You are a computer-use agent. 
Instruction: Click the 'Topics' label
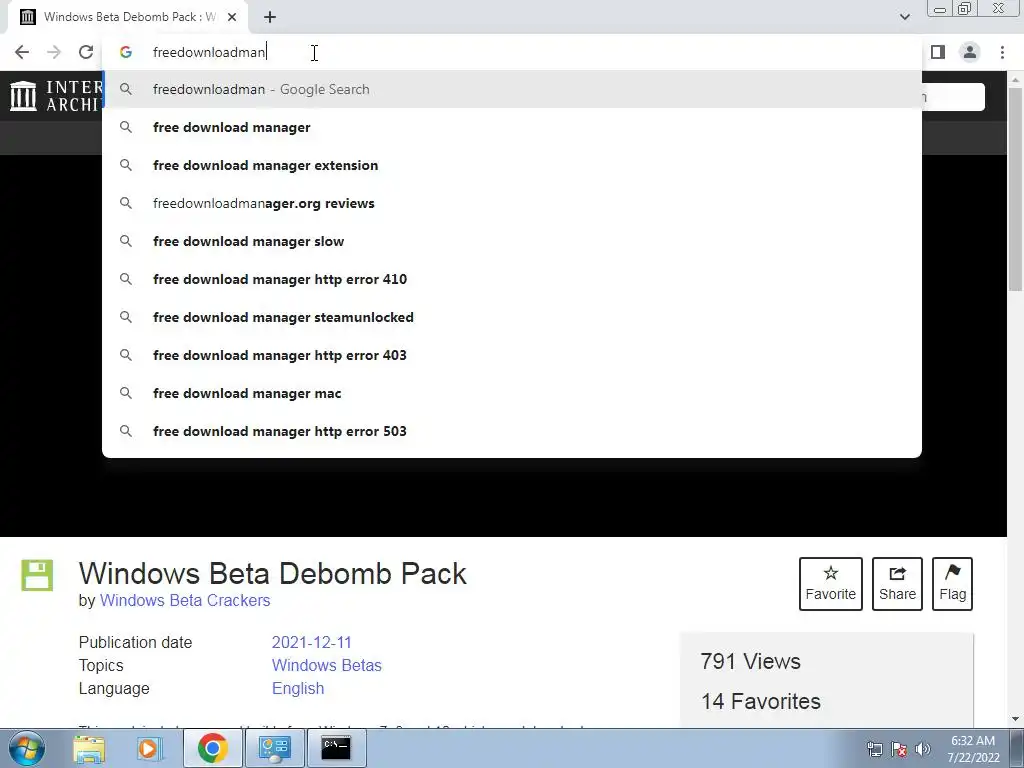(x=101, y=665)
